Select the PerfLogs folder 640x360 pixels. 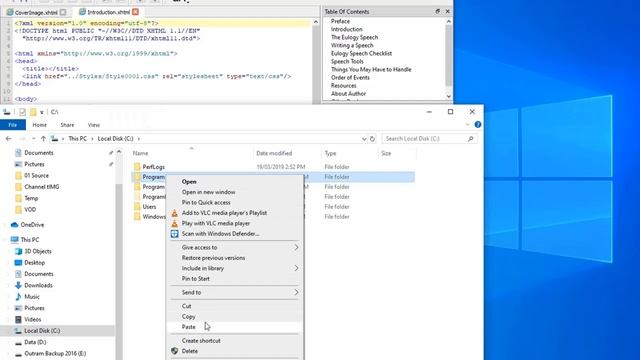click(x=153, y=167)
